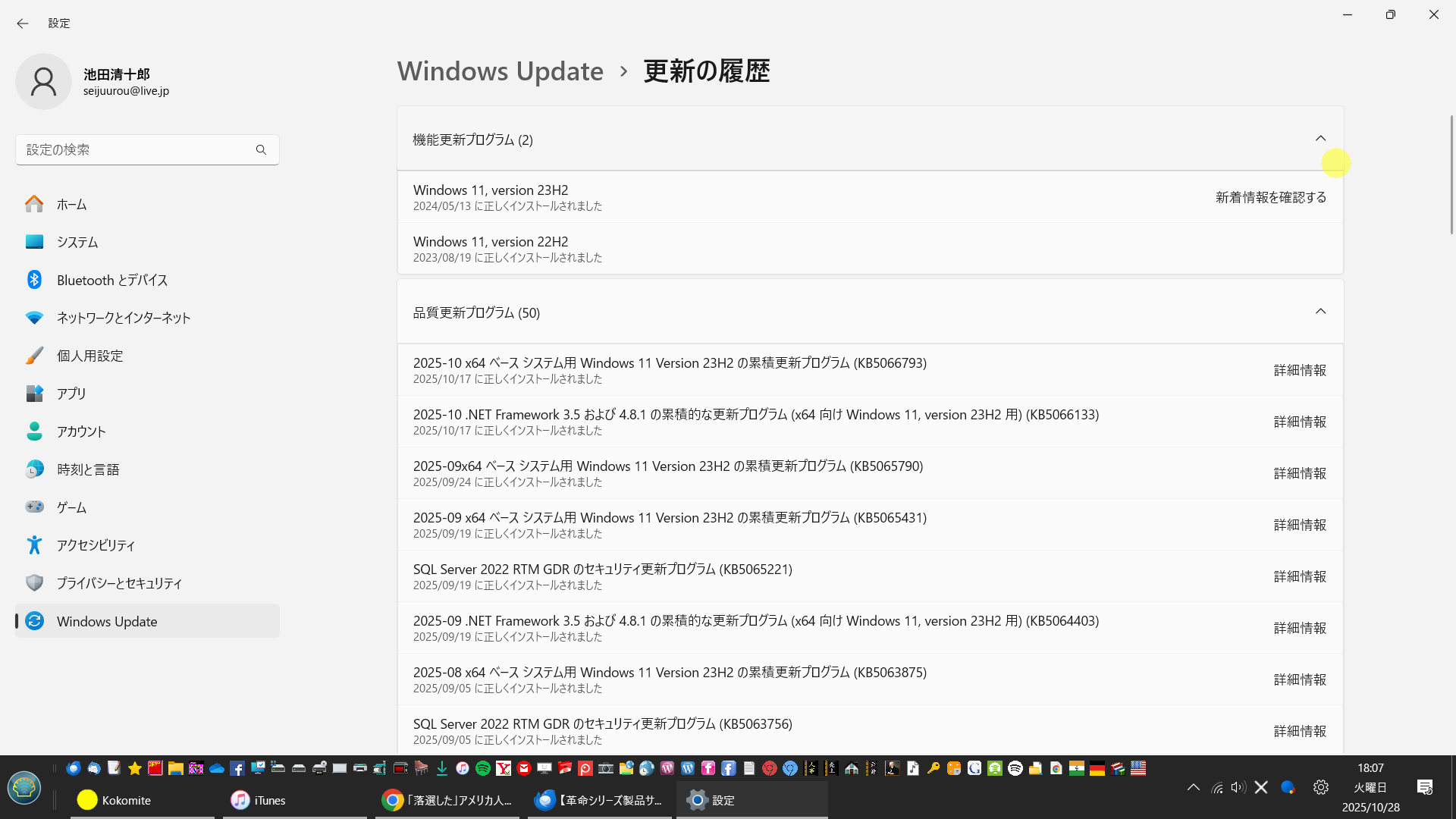Switch to Kokomite in the taskbar
The height and width of the screenshot is (819, 1456).
click(142, 800)
